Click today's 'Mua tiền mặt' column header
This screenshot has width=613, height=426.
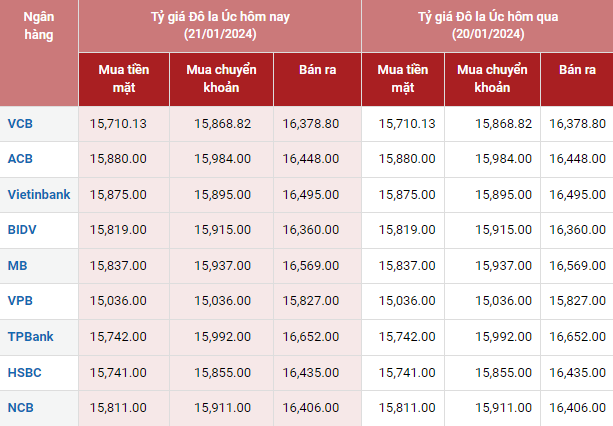pyautogui.click(x=123, y=77)
